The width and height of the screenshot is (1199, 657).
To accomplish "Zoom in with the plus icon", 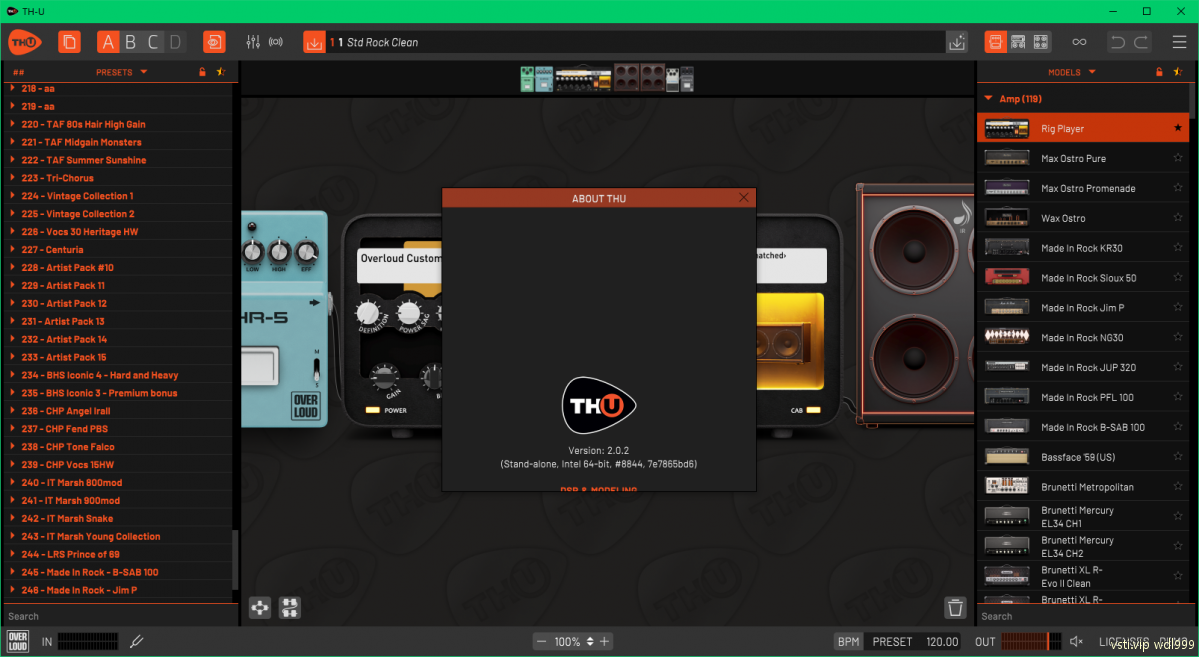I will pyautogui.click(x=604, y=642).
